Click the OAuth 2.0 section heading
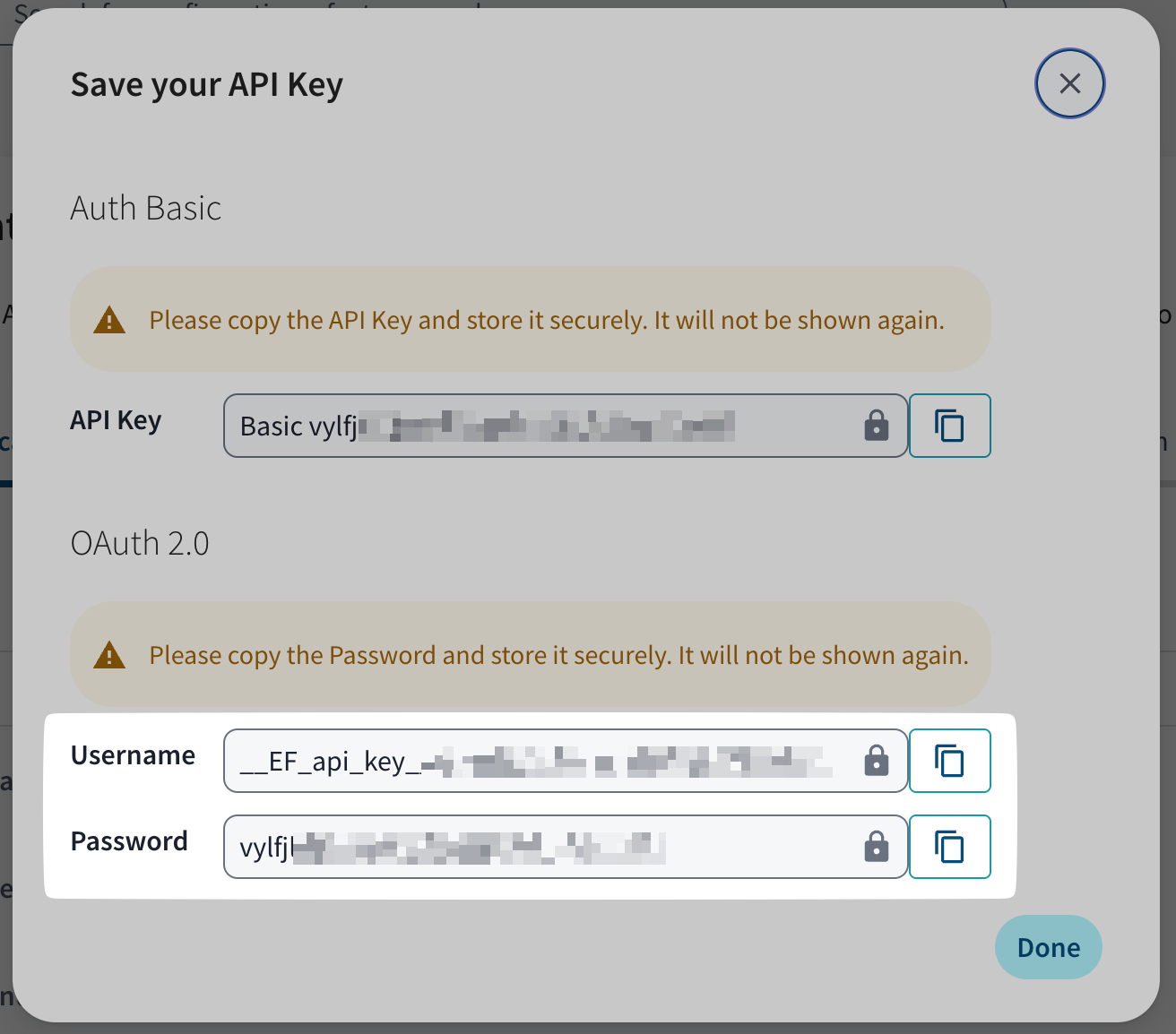The height and width of the screenshot is (1034, 1176). [140, 544]
